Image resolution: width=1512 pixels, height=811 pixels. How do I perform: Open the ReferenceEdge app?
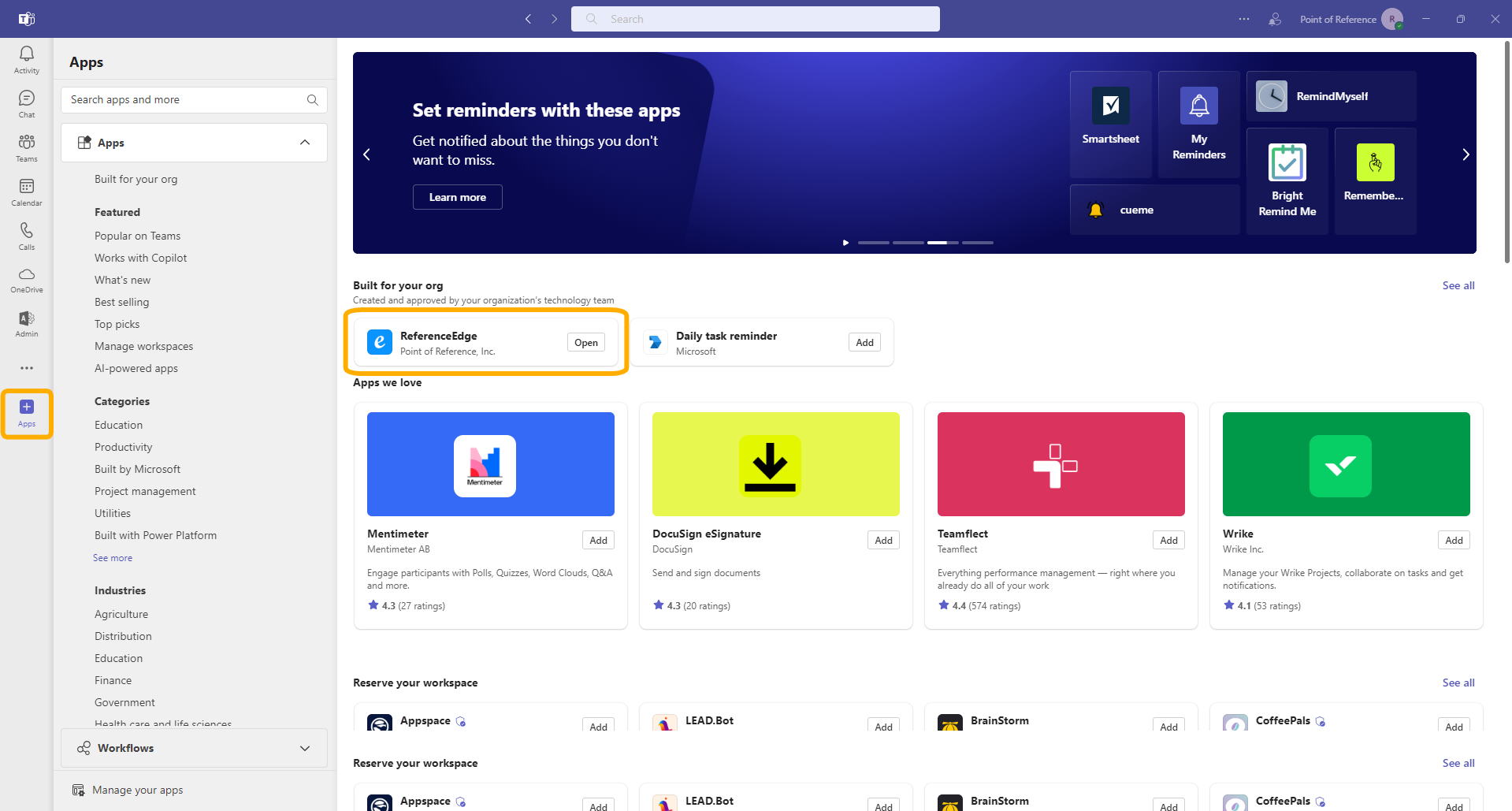585,342
